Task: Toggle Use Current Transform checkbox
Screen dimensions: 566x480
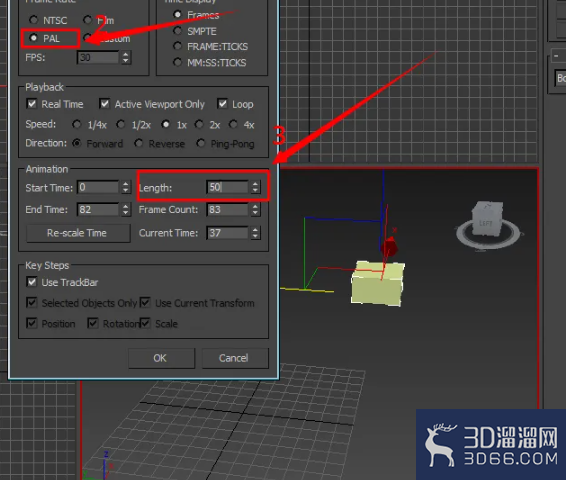Action: [x=145, y=302]
